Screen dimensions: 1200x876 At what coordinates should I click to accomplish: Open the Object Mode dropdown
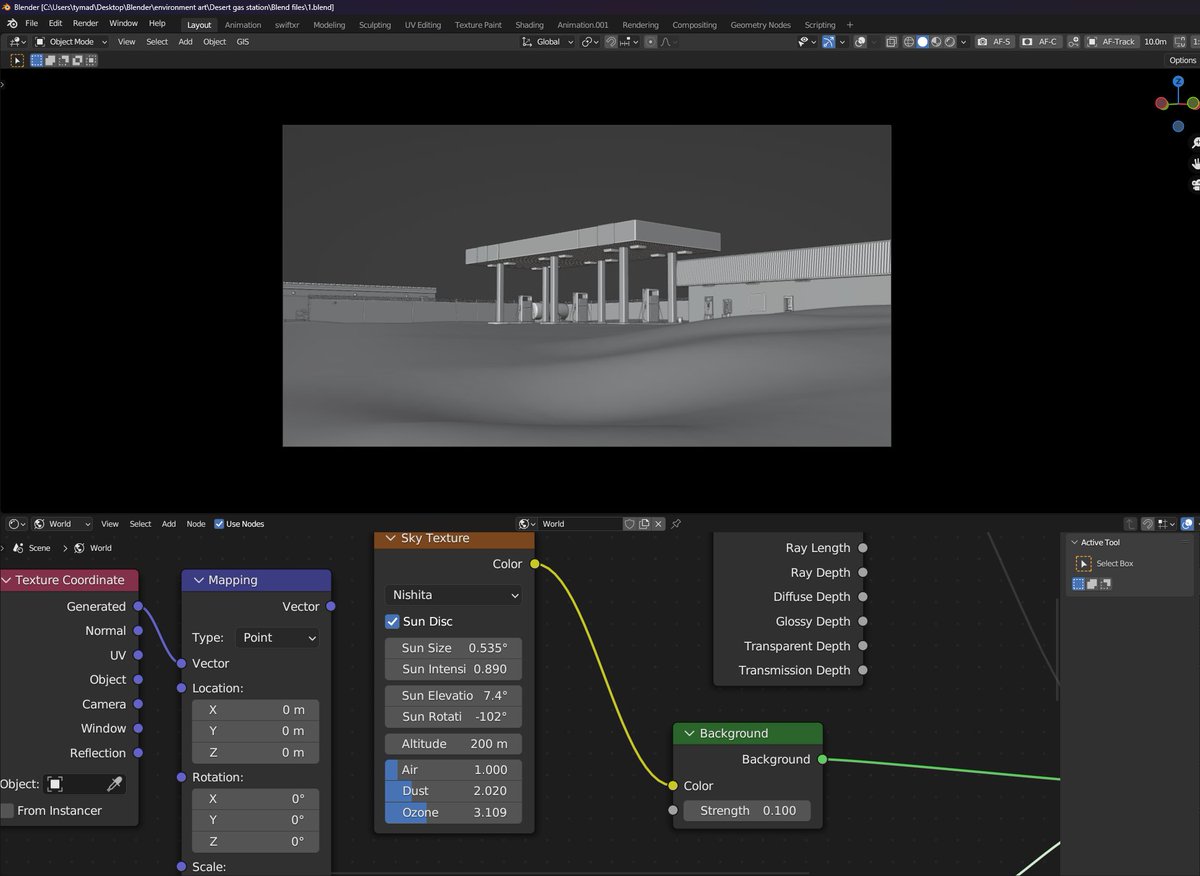(x=71, y=42)
